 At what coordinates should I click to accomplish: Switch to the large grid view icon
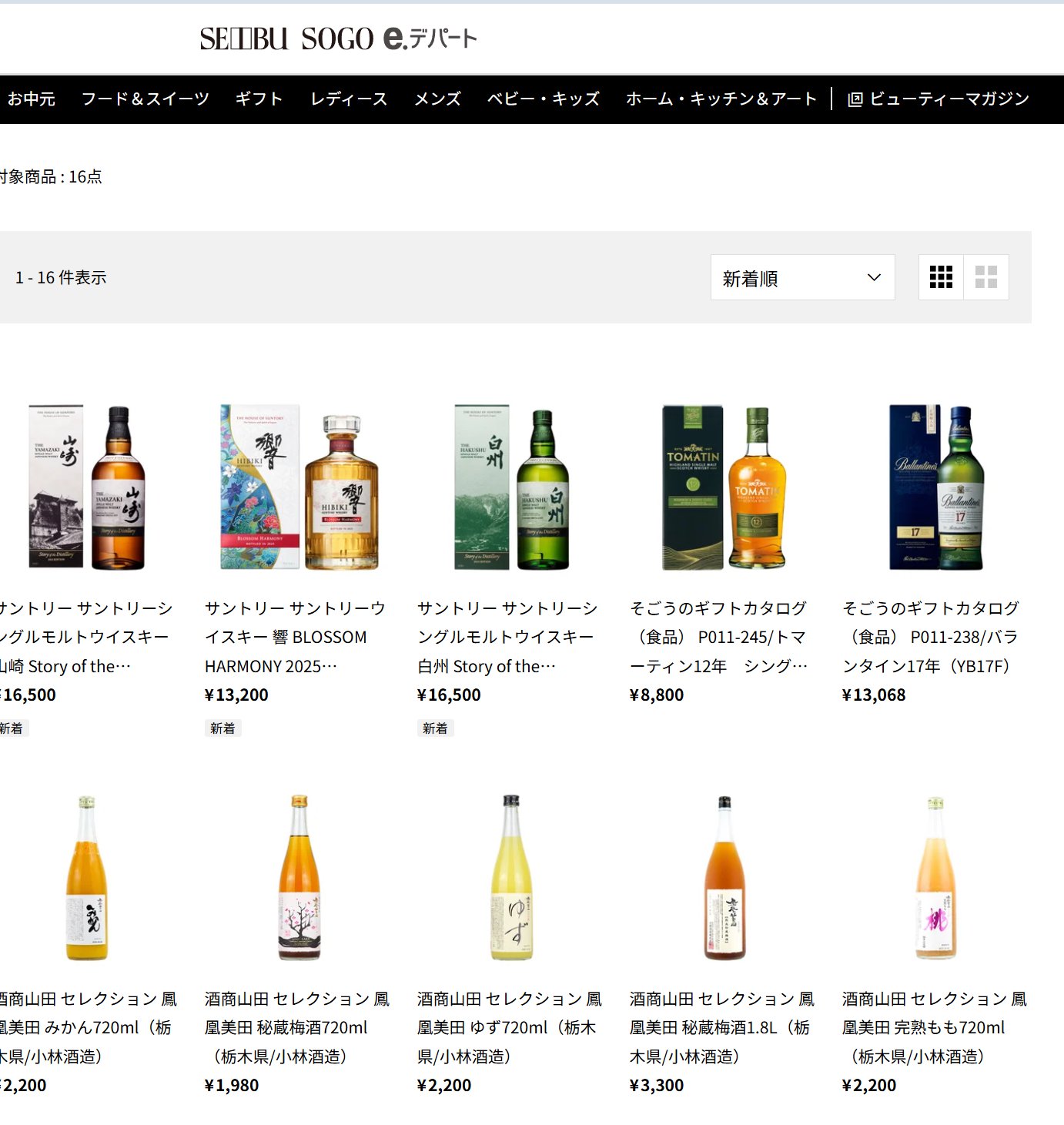(986, 277)
